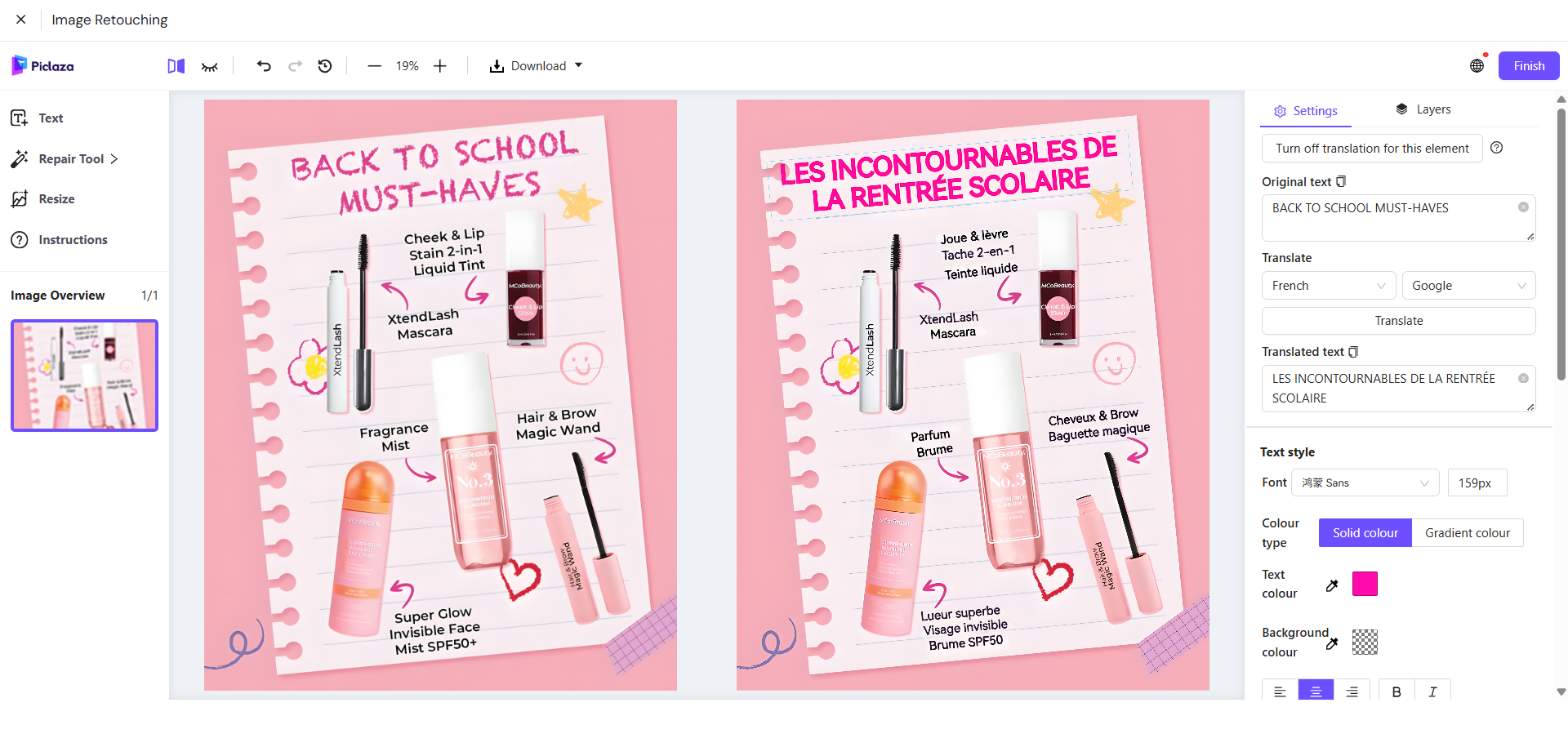Zoom in with the plus icon
This screenshot has width=1568, height=756.
pos(440,66)
